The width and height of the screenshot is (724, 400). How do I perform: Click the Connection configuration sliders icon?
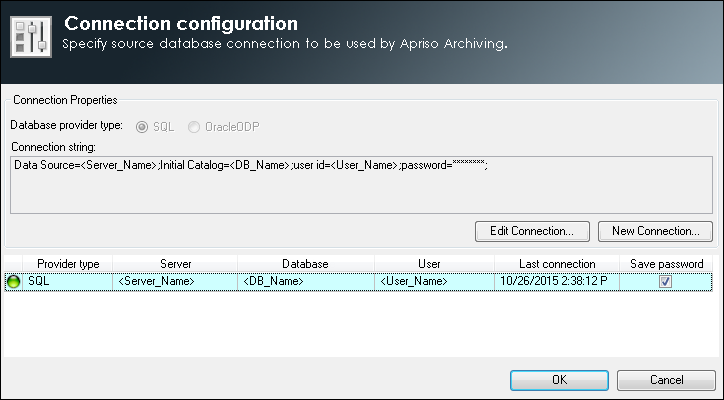pyautogui.click(x=30, y=36)
